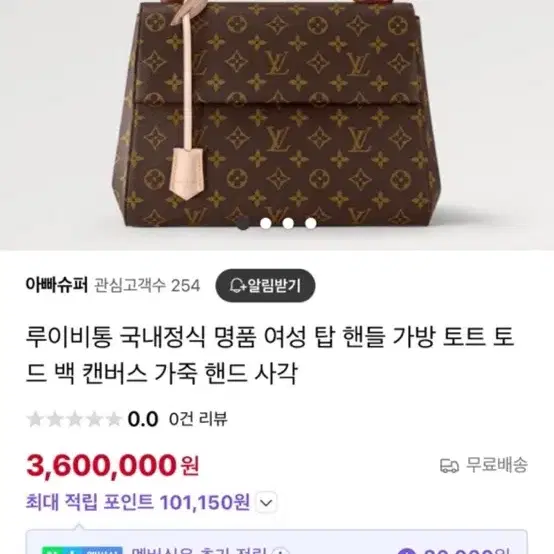Open the 아빠슈퍼 seller store link
The width and height of the screenshot is (554, 554).
(x=57, y=285)
